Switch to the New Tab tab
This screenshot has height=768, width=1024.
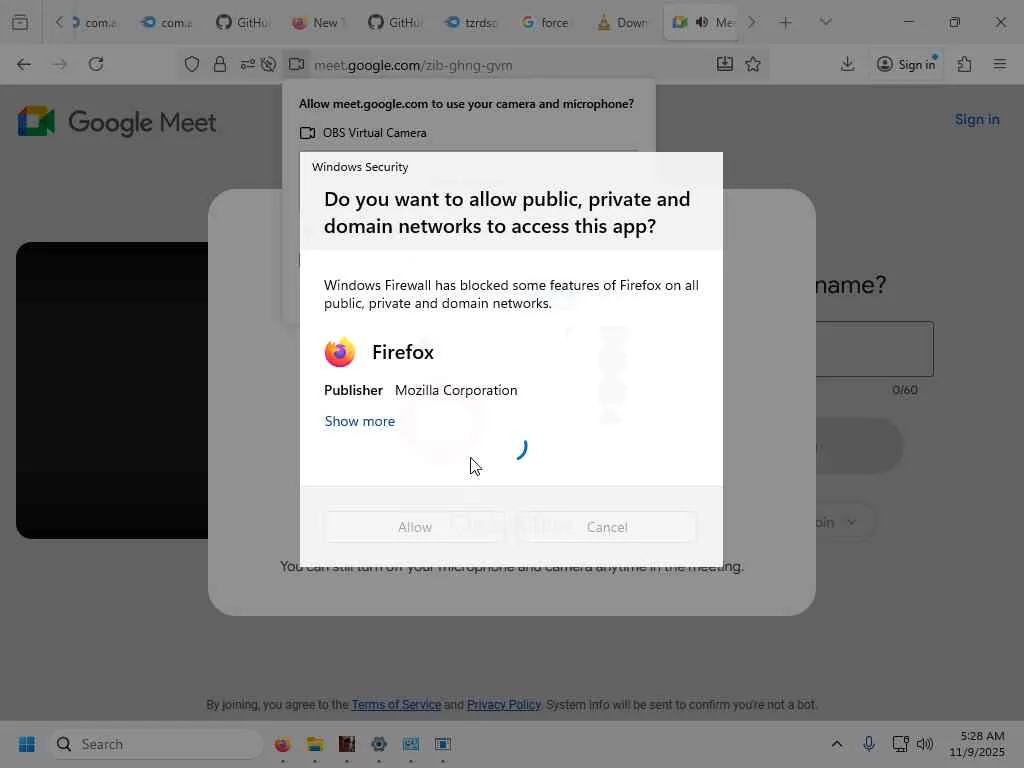(318, 22)
